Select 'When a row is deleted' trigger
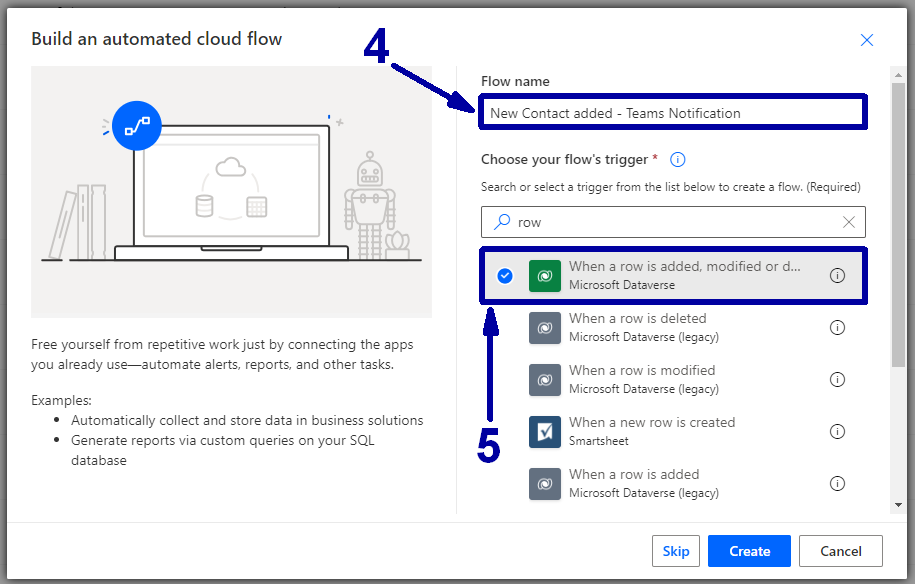This screenshot has height=584, width=915. [x=673, y=327]
